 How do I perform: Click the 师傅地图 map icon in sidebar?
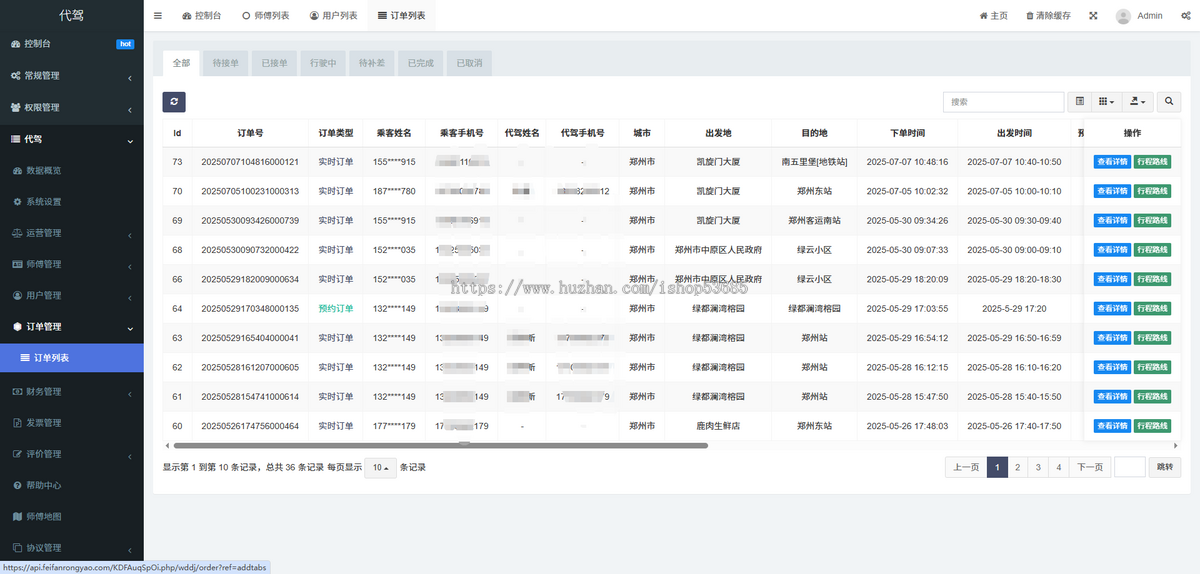coord(17,516)
